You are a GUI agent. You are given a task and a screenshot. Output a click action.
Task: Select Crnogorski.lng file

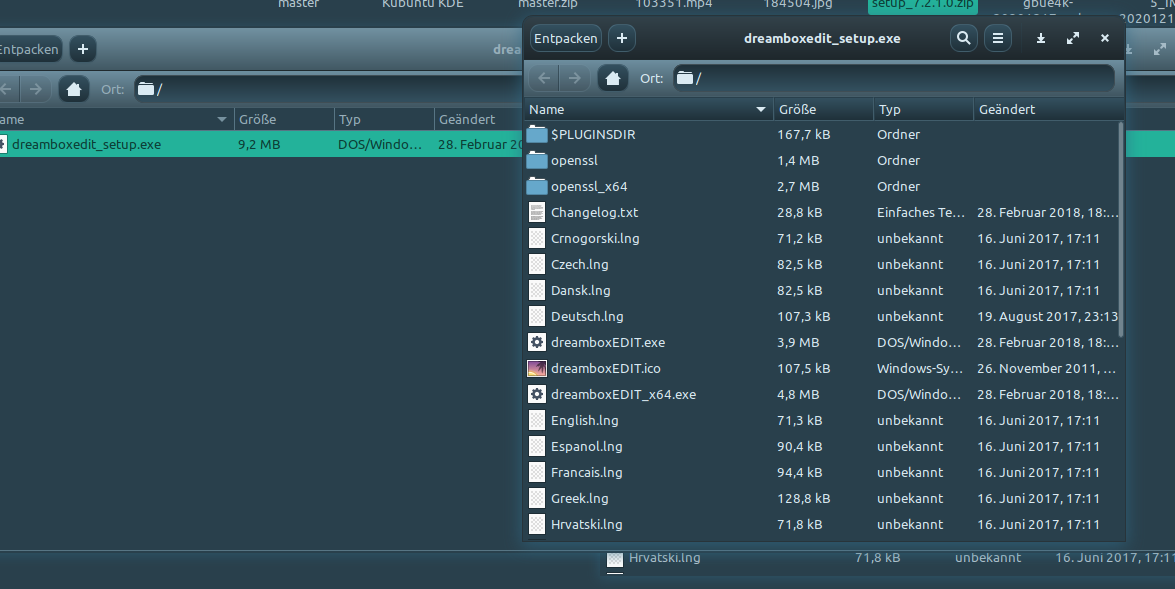tap(821, 238)
